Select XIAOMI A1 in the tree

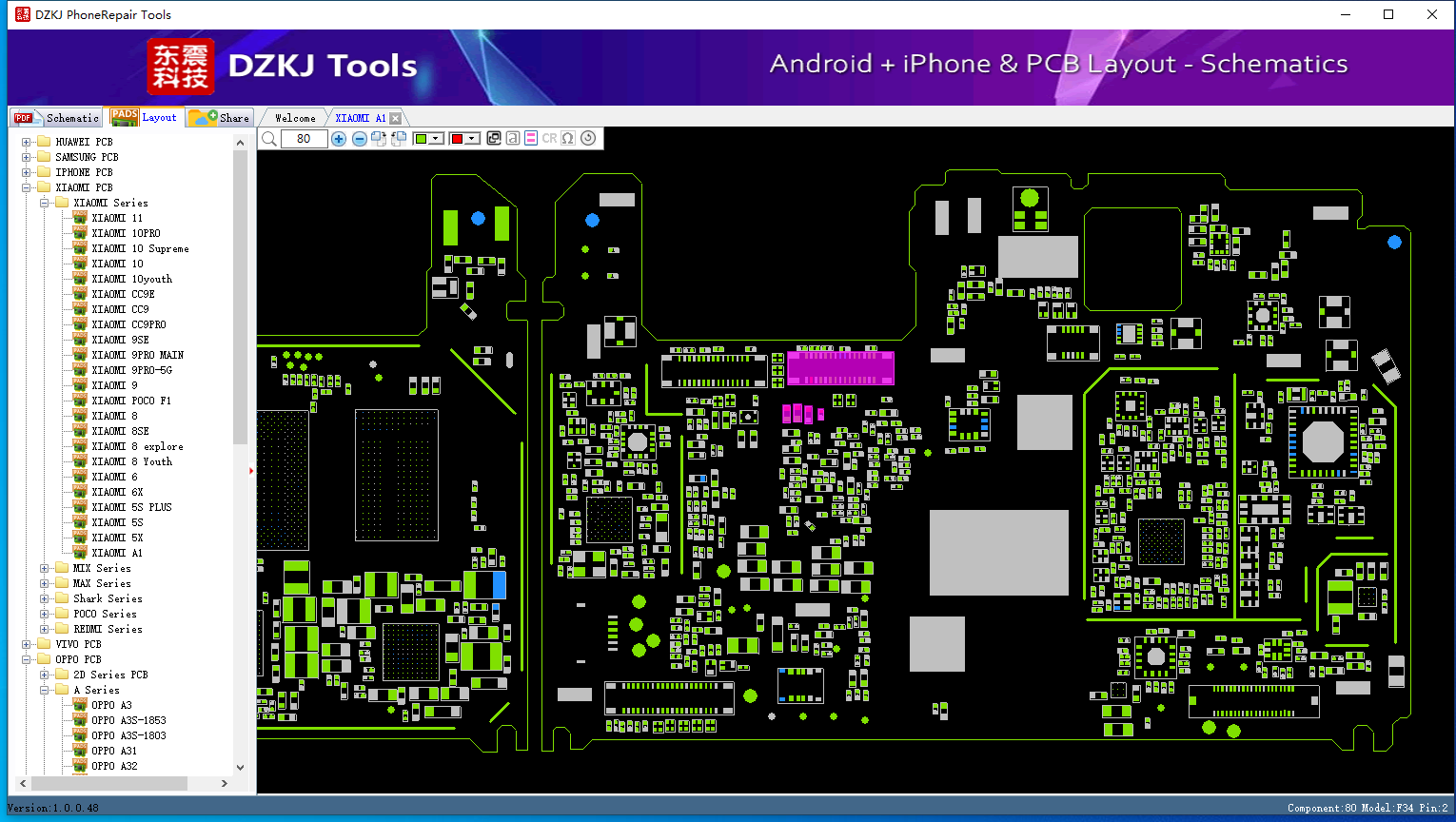click(117, 553)
